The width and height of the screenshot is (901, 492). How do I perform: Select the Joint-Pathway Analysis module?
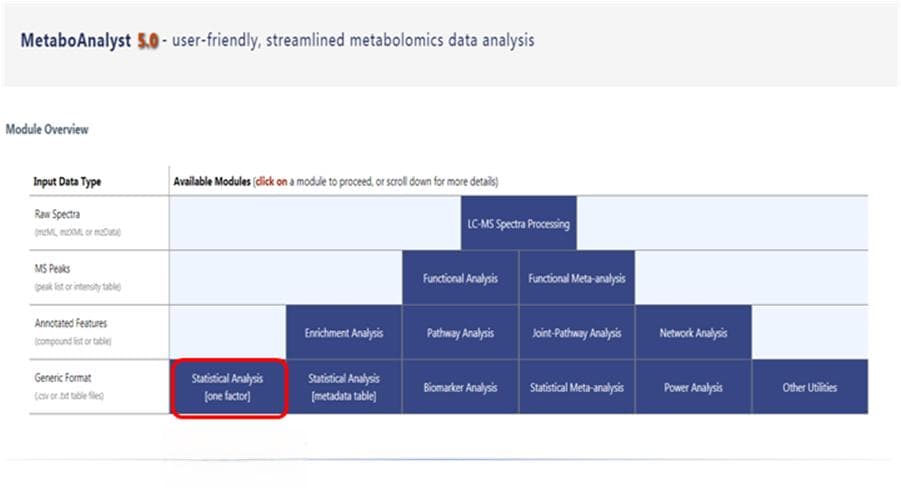click(577, 332)
